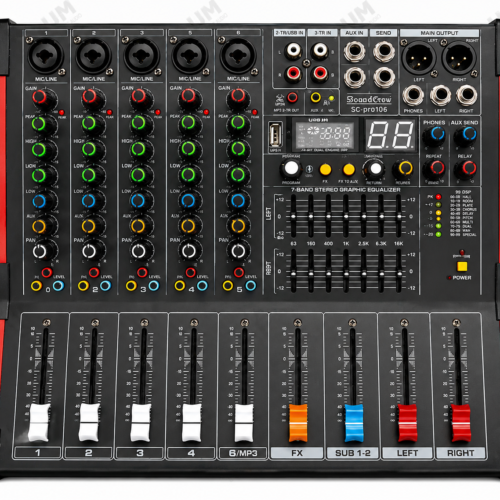Click the channel 3 MIC/LINE combo input jack
The image size is (500, 500).
[141, 56]
